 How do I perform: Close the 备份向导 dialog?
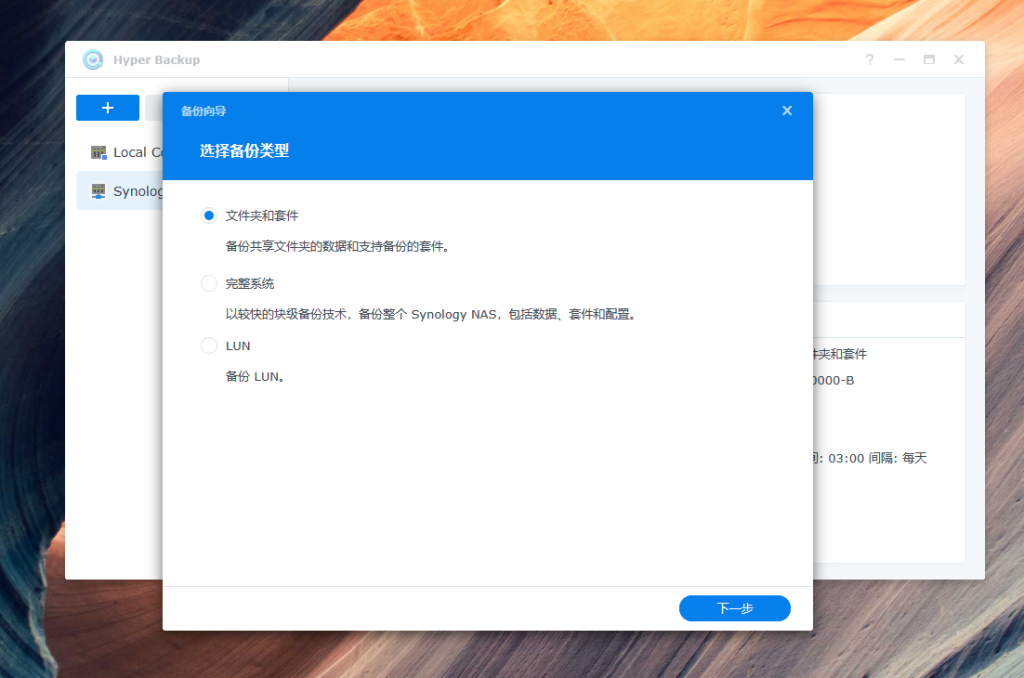pyautogui.click(x=787, y=111)
